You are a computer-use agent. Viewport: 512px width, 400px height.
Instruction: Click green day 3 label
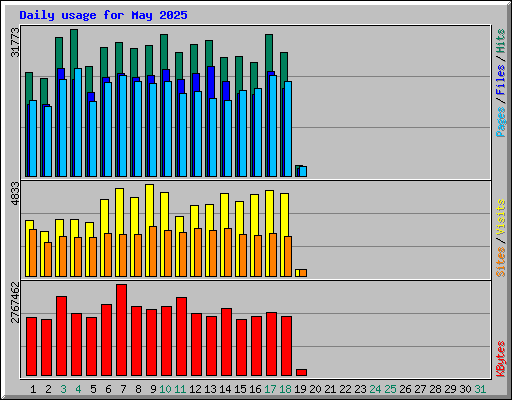63,389
